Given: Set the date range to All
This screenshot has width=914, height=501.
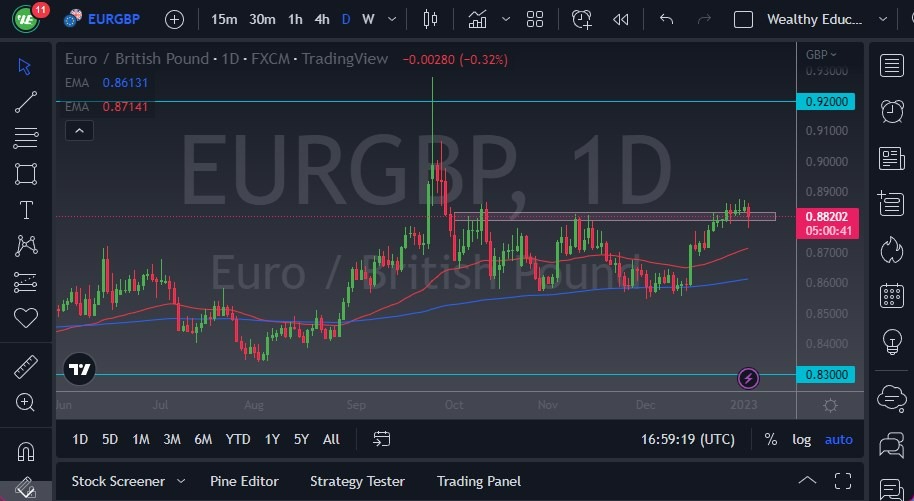Looking at the screenshot, I should pos(331,439).
